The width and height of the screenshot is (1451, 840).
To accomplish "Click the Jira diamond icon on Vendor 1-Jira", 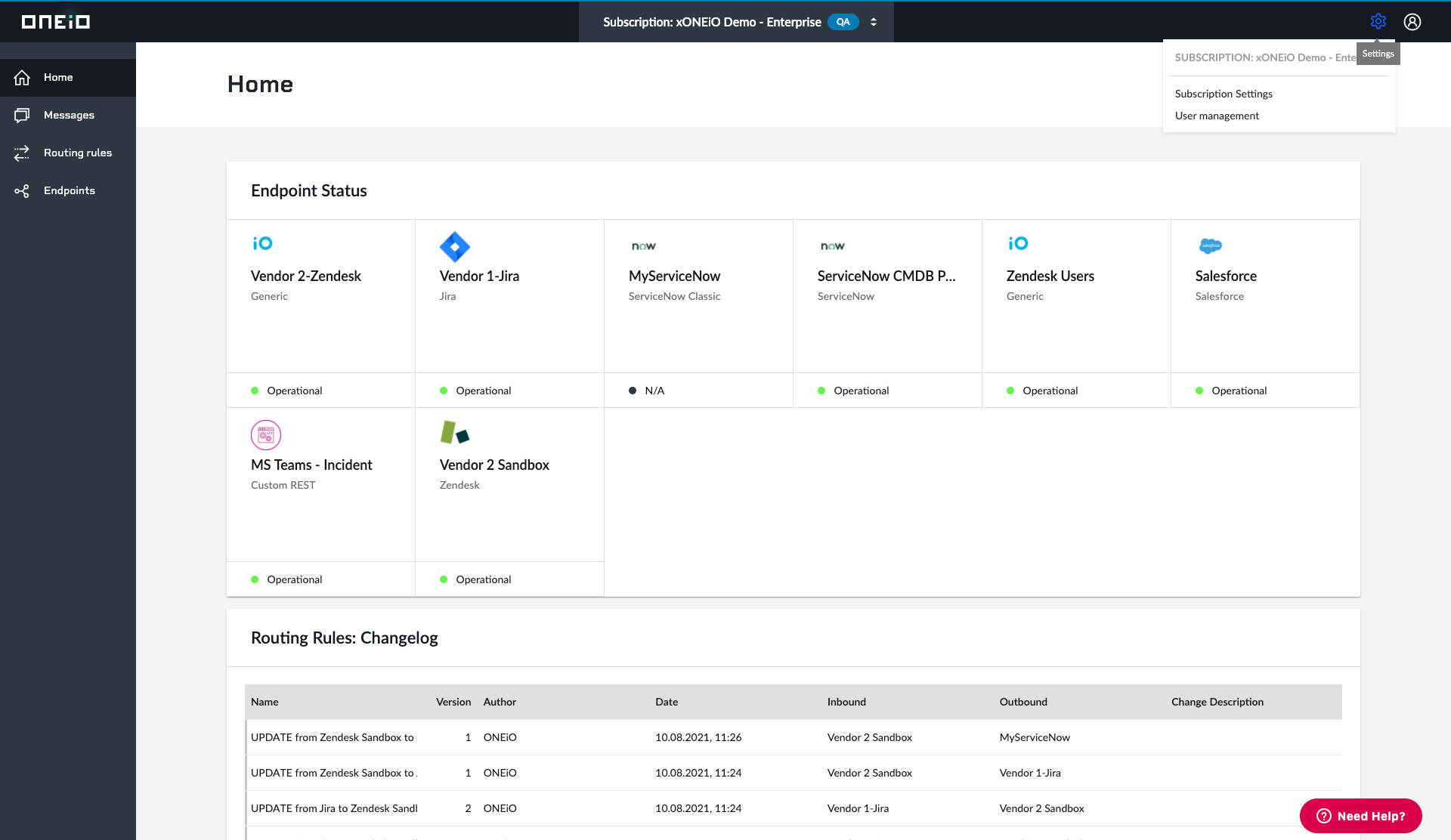I will coord(455,246).
